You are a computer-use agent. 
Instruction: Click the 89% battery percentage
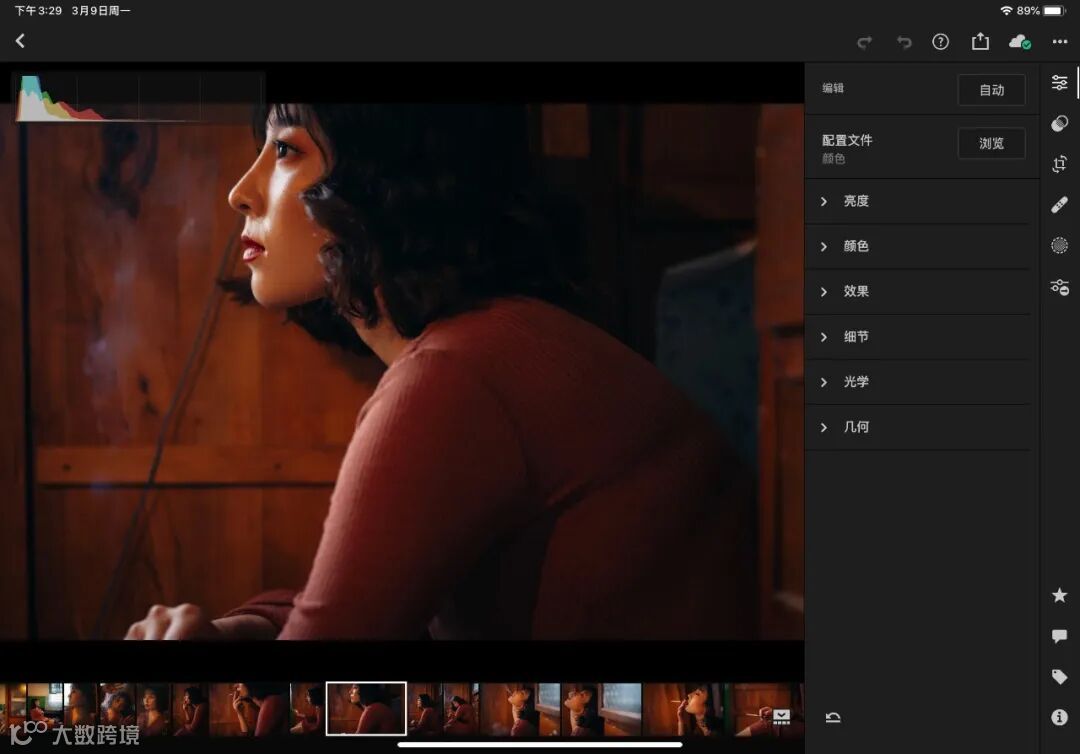(1028, 10)
